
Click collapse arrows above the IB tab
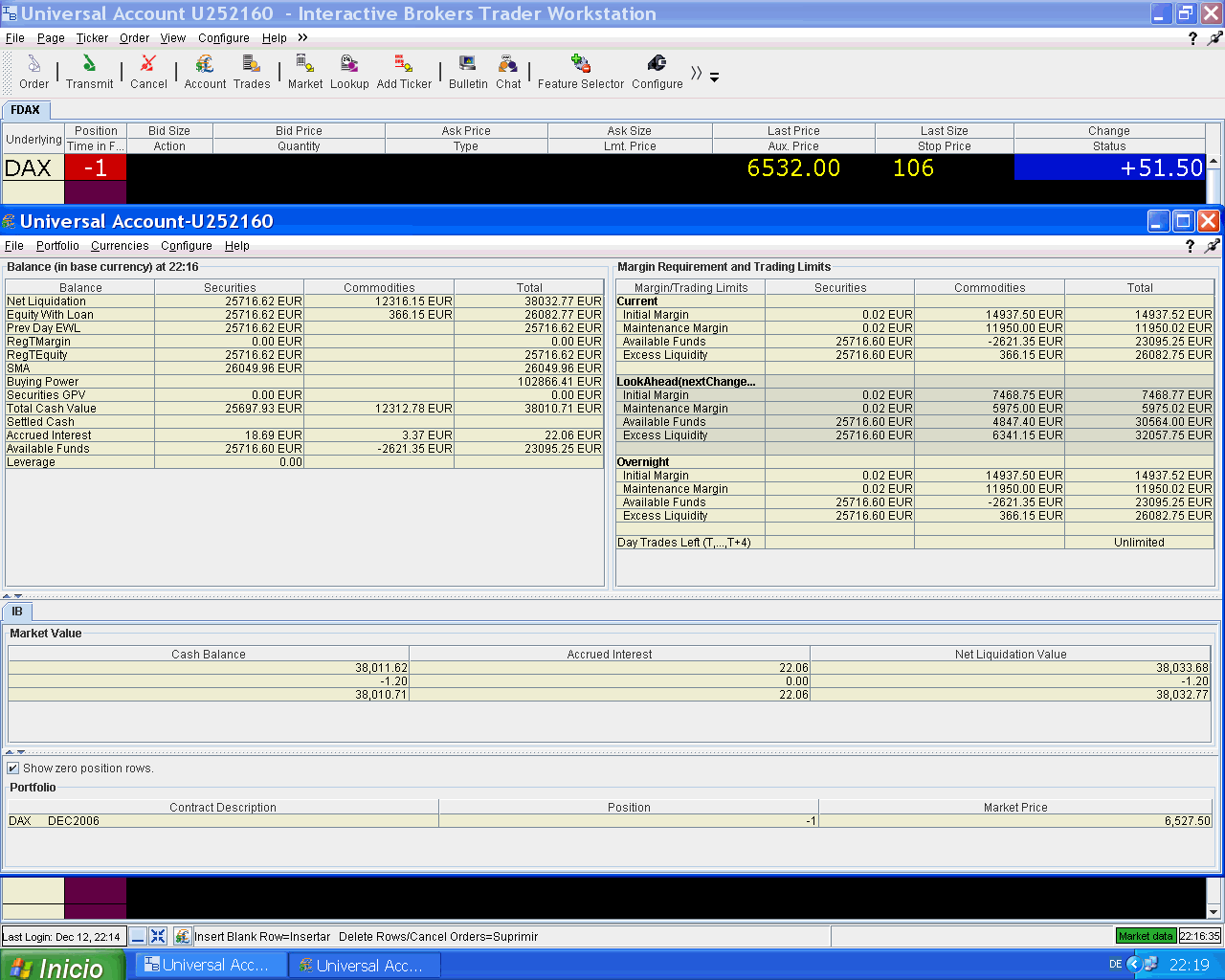pos(13,596)
